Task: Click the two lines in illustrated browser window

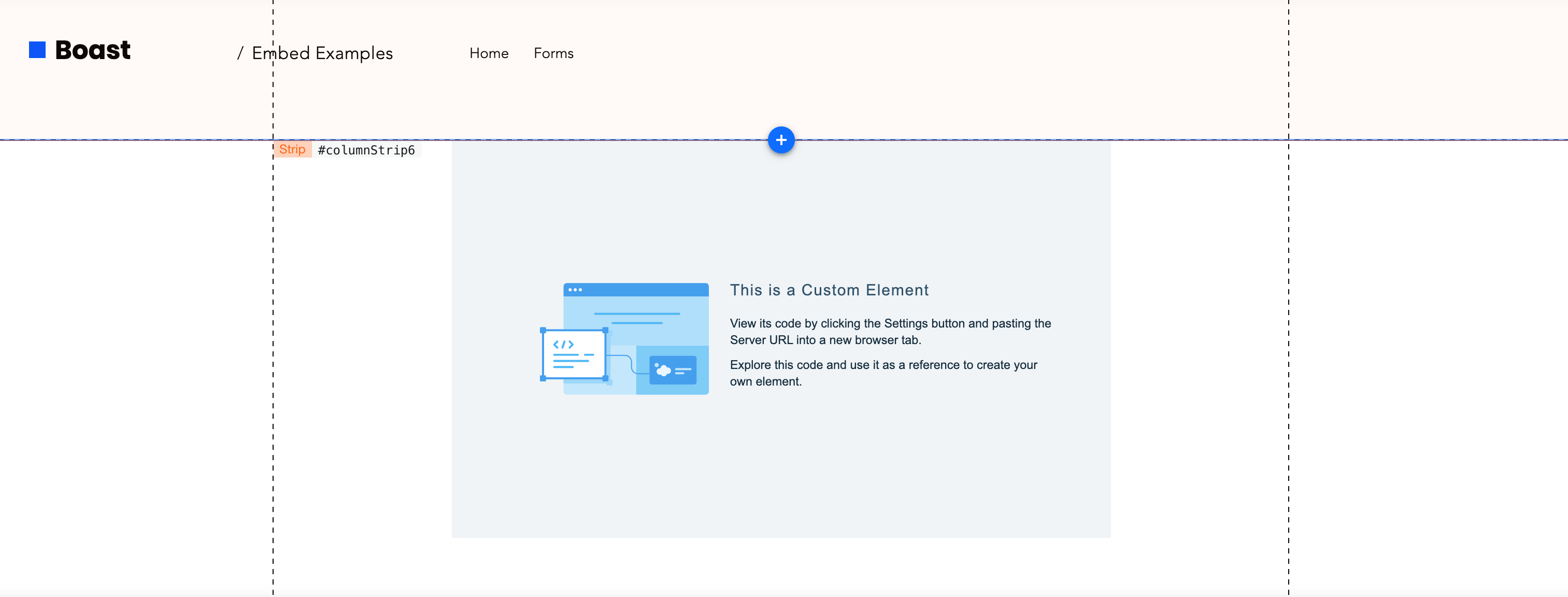Action: [x=637, y=318]
